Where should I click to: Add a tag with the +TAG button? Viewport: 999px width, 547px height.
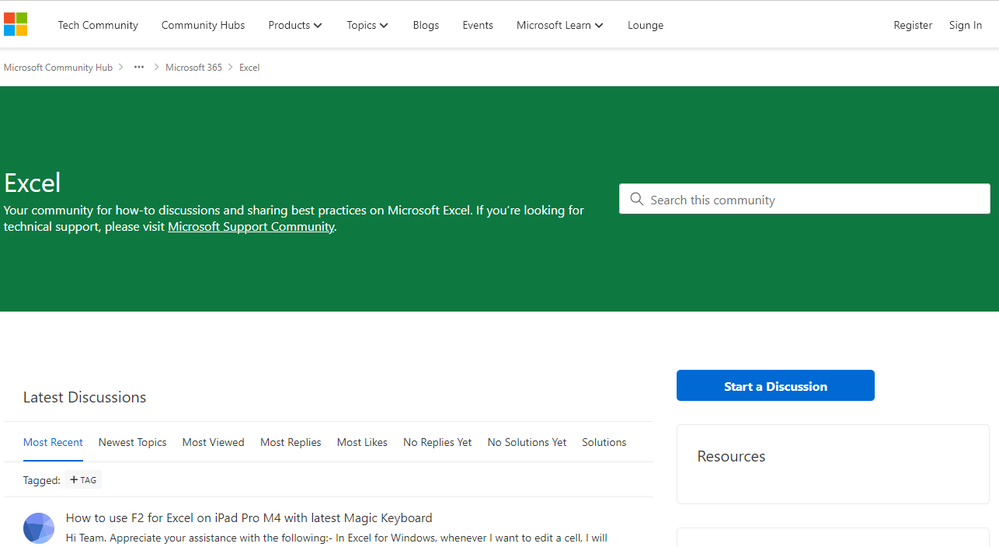coord(83,480)
